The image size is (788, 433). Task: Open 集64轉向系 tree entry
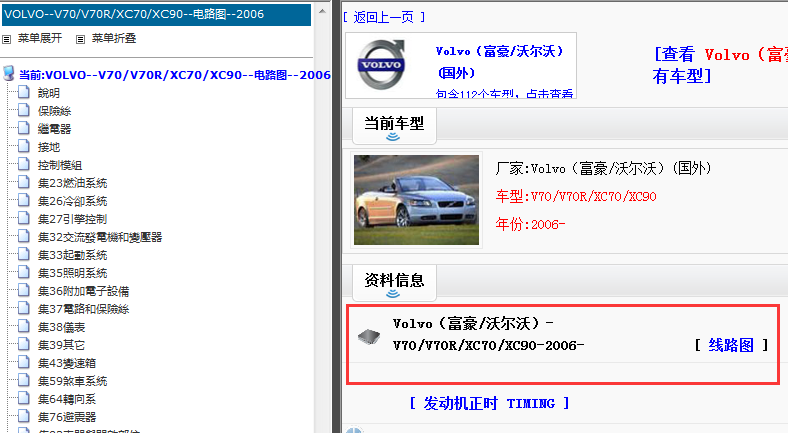[x=67, y=399]
